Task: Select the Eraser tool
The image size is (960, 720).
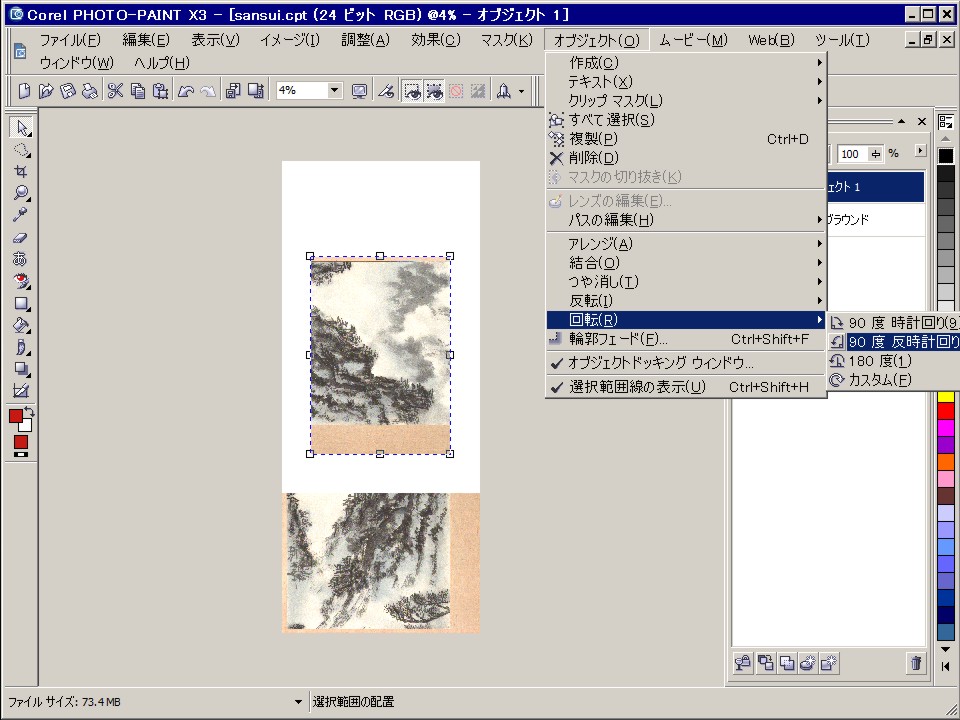Action: pyautogui.click(x=21, y=238)
